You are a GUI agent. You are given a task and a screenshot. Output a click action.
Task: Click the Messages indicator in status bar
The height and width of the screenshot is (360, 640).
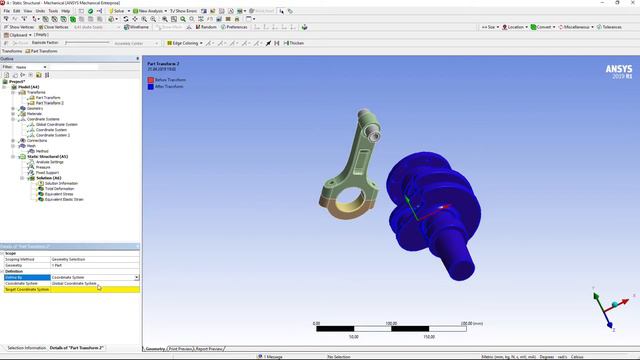[270, 357]
